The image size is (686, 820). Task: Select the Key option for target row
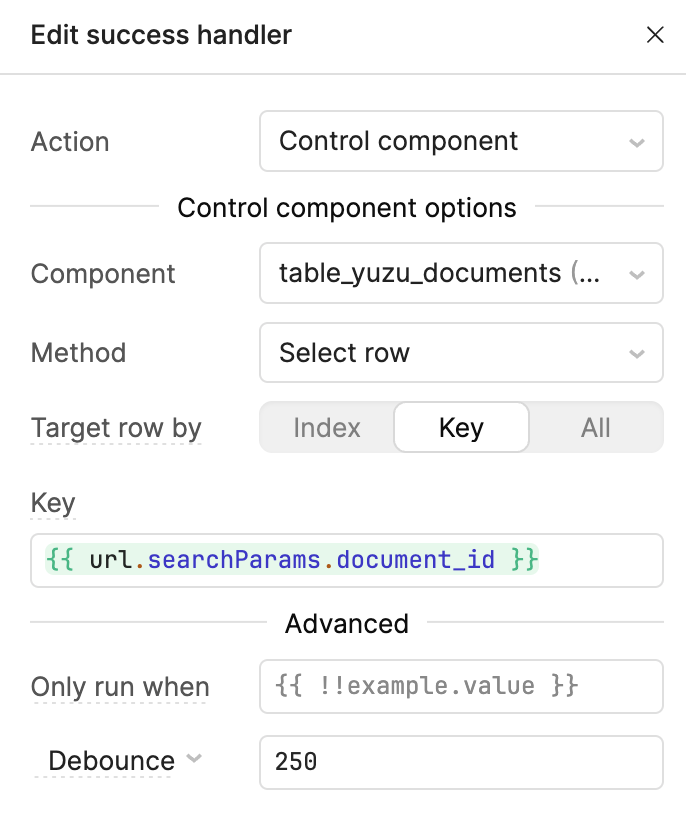point(461,428)
